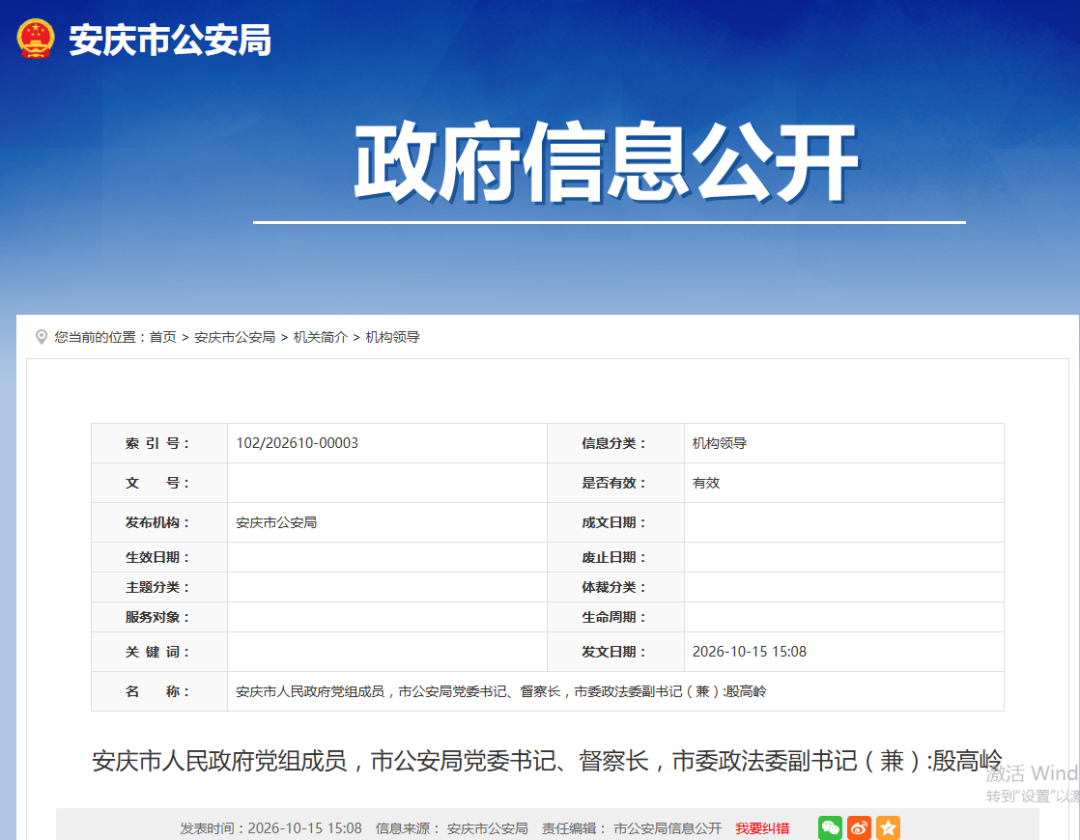The image size is (1080, 840).
Task: Select index number 102/202610-00003
Action: click(297, 443)
